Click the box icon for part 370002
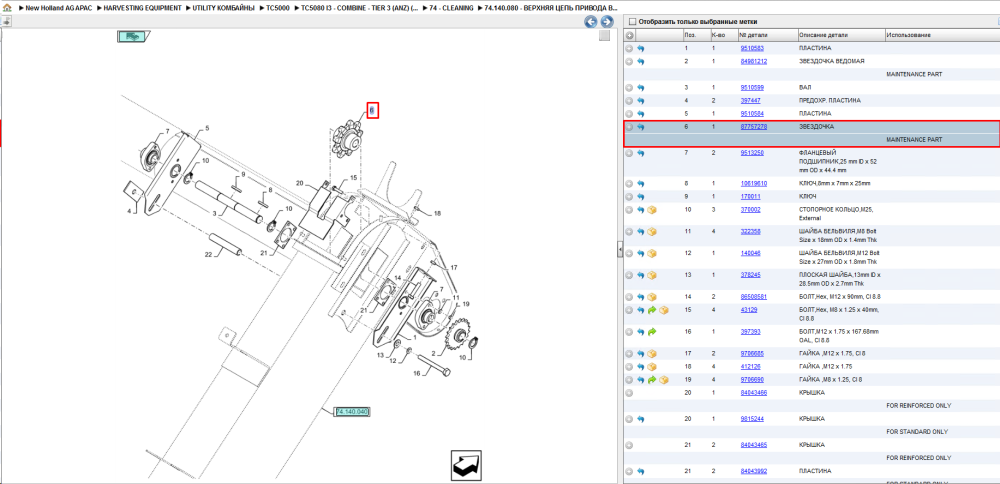 tap(652, 210)
